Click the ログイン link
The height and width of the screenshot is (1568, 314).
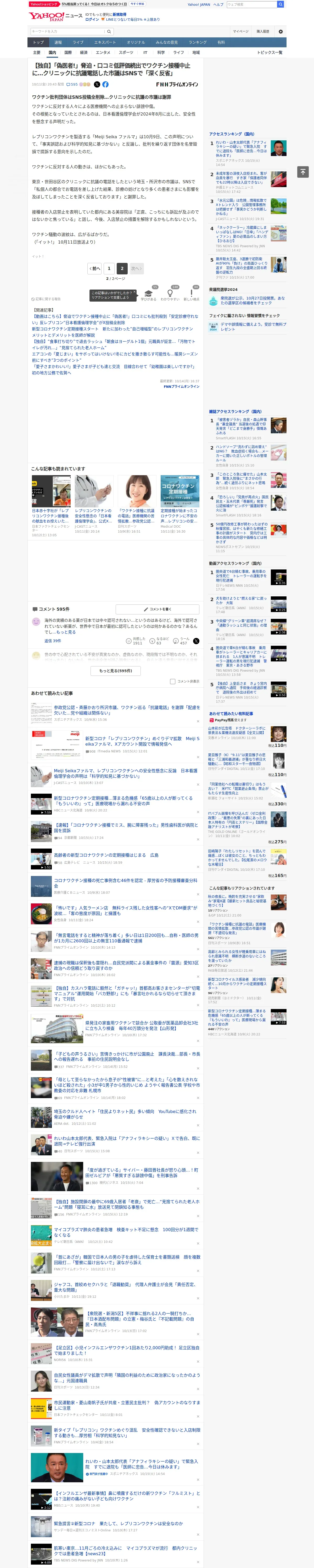(x=92, y=20)
